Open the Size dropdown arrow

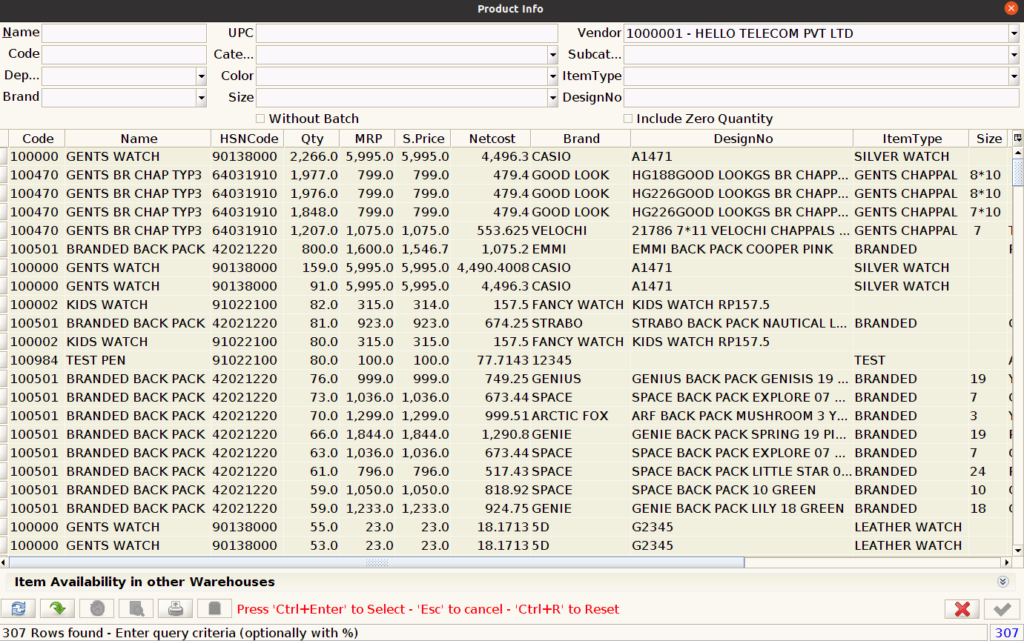tap(552, 98)
